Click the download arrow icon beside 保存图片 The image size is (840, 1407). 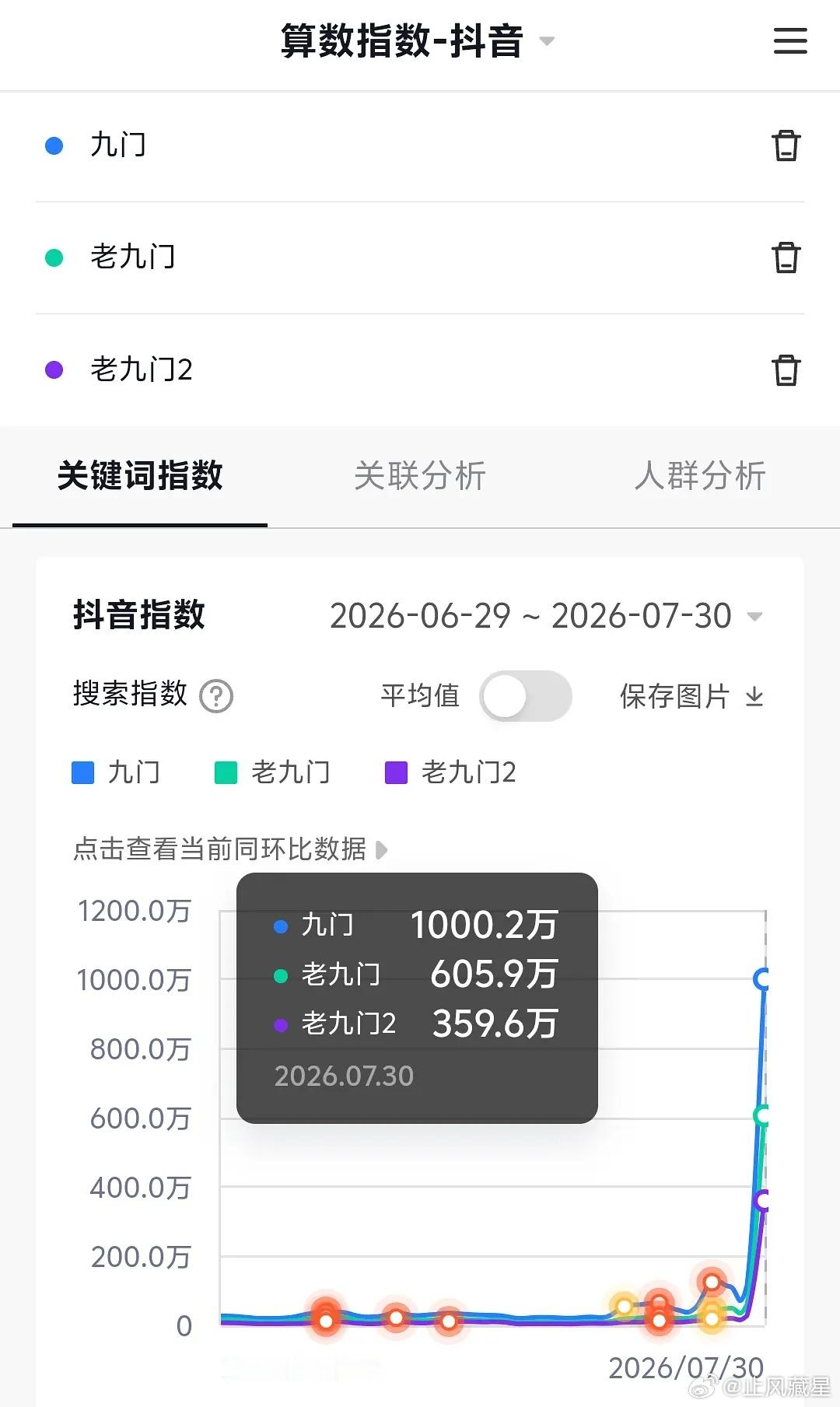[x=754, y=697]
